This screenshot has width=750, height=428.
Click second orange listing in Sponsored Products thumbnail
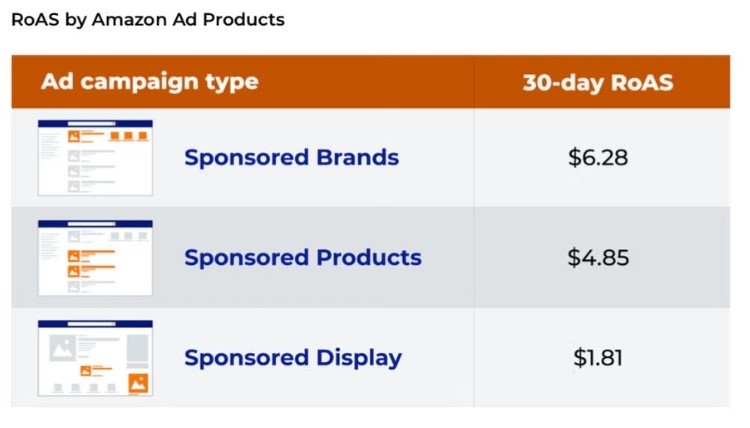91,272
